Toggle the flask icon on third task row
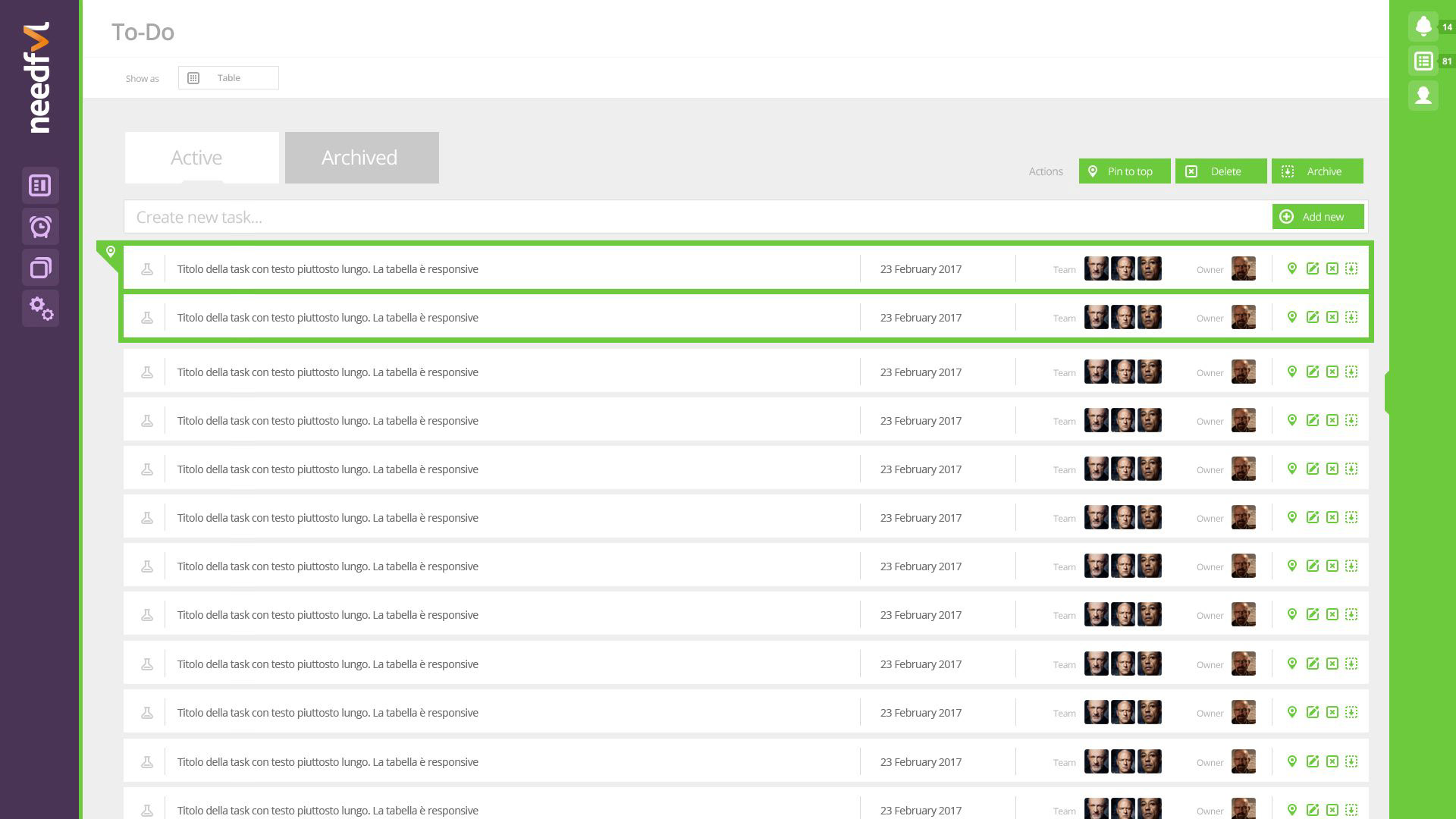 pos(147,372)
